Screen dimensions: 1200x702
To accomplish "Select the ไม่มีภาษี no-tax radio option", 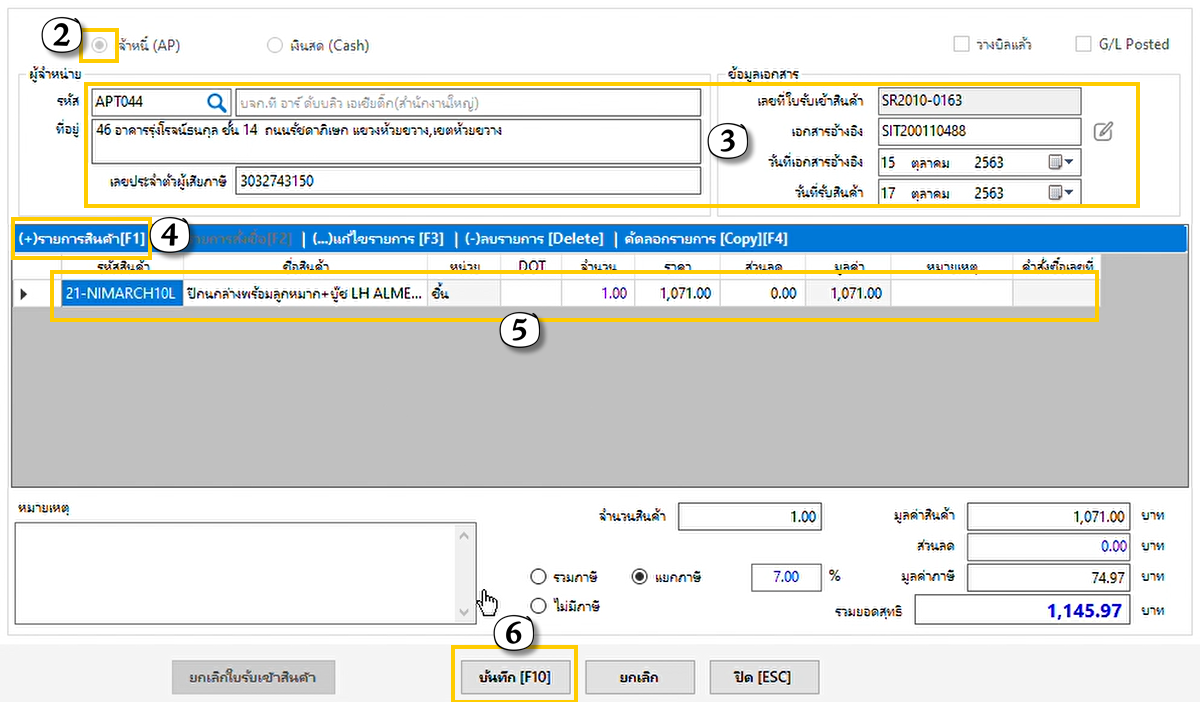I will (x=539, y=605).
